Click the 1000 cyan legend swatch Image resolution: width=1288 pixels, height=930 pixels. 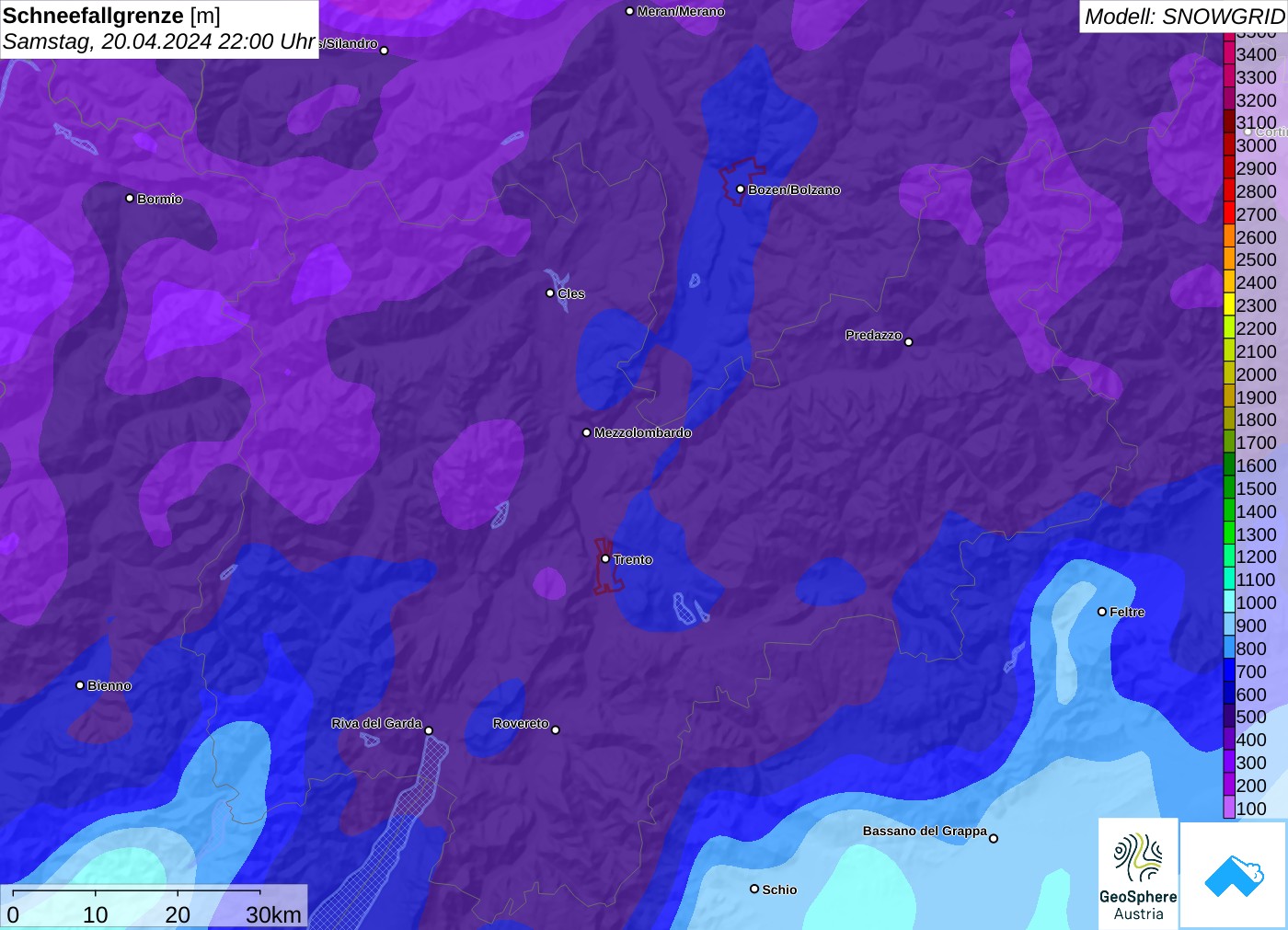pos(1229,602)
